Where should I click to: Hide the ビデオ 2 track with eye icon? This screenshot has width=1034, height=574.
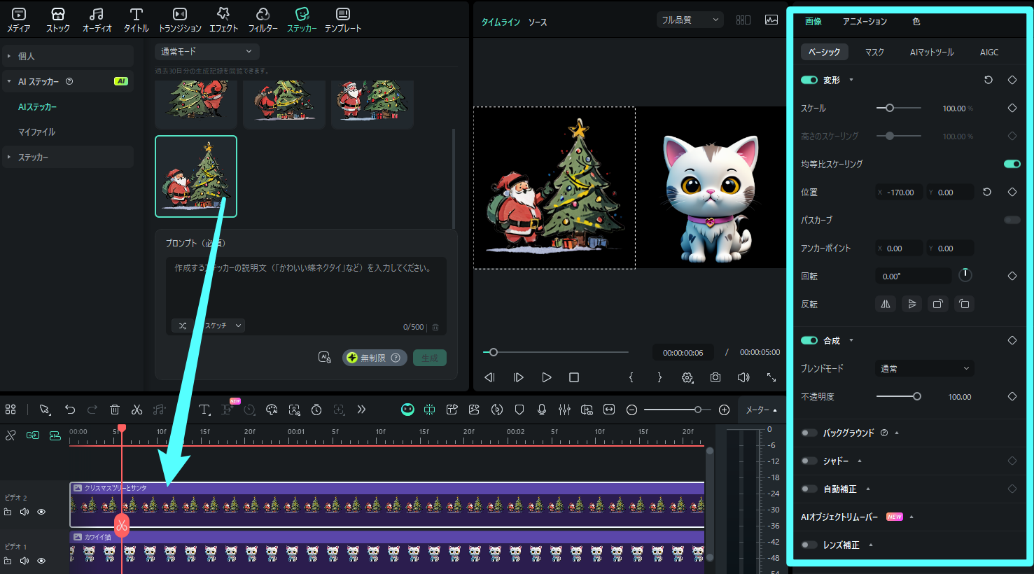point(42,512)
